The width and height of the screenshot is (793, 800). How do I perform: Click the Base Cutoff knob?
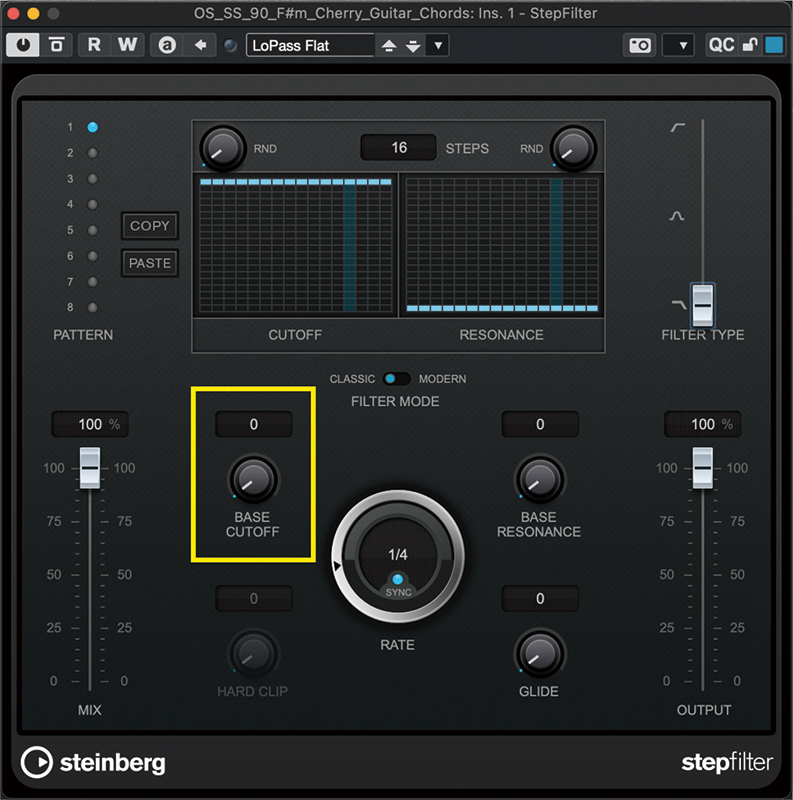coord(253,480)
